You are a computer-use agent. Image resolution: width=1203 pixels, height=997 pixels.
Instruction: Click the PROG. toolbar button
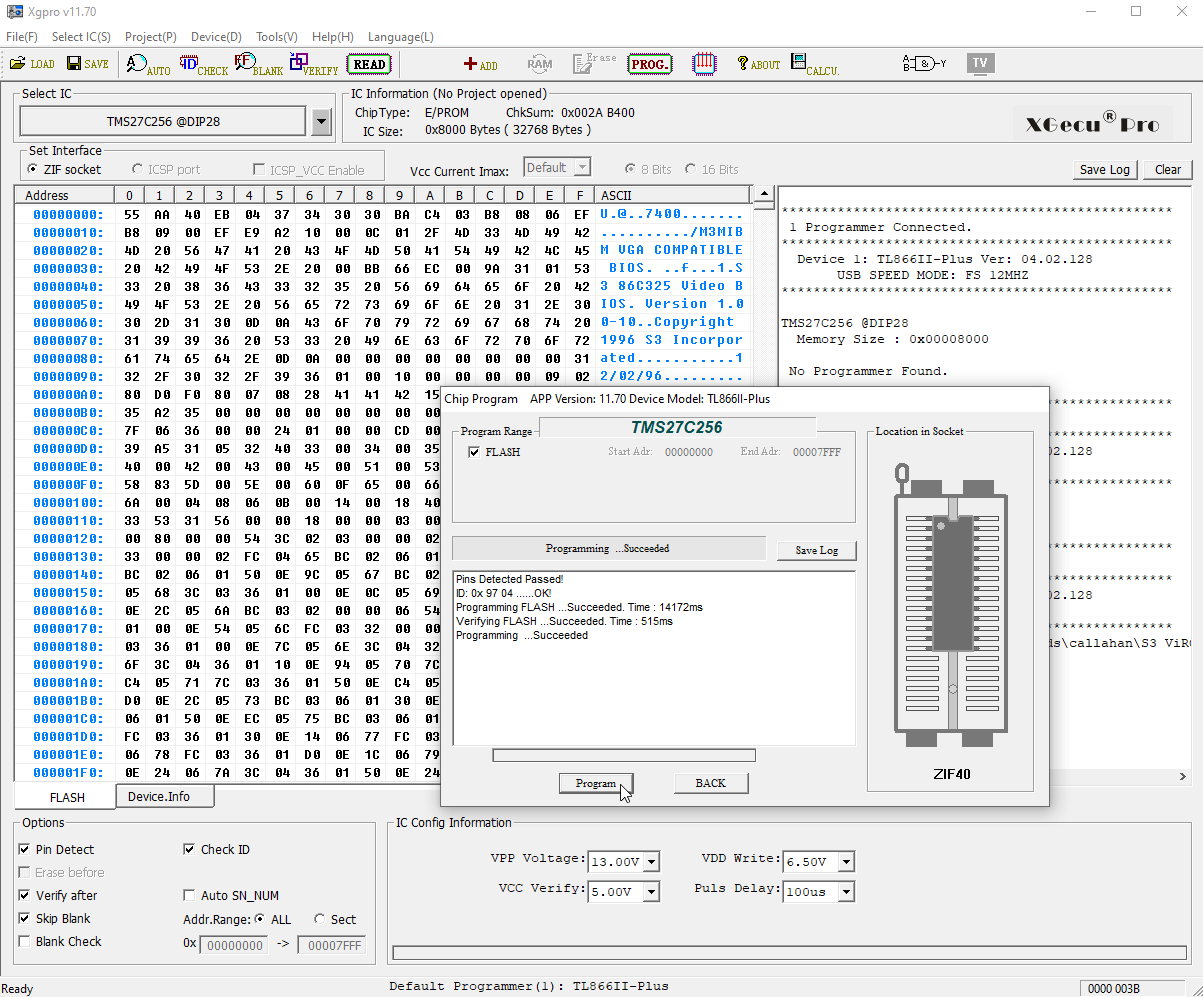pyautogui.click(x=650, y=64)
